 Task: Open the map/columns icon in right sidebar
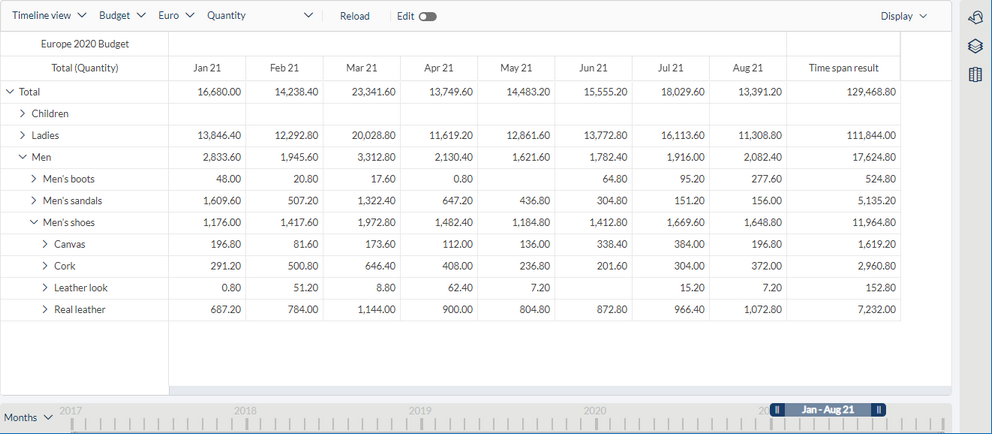(x=975, y=75)
